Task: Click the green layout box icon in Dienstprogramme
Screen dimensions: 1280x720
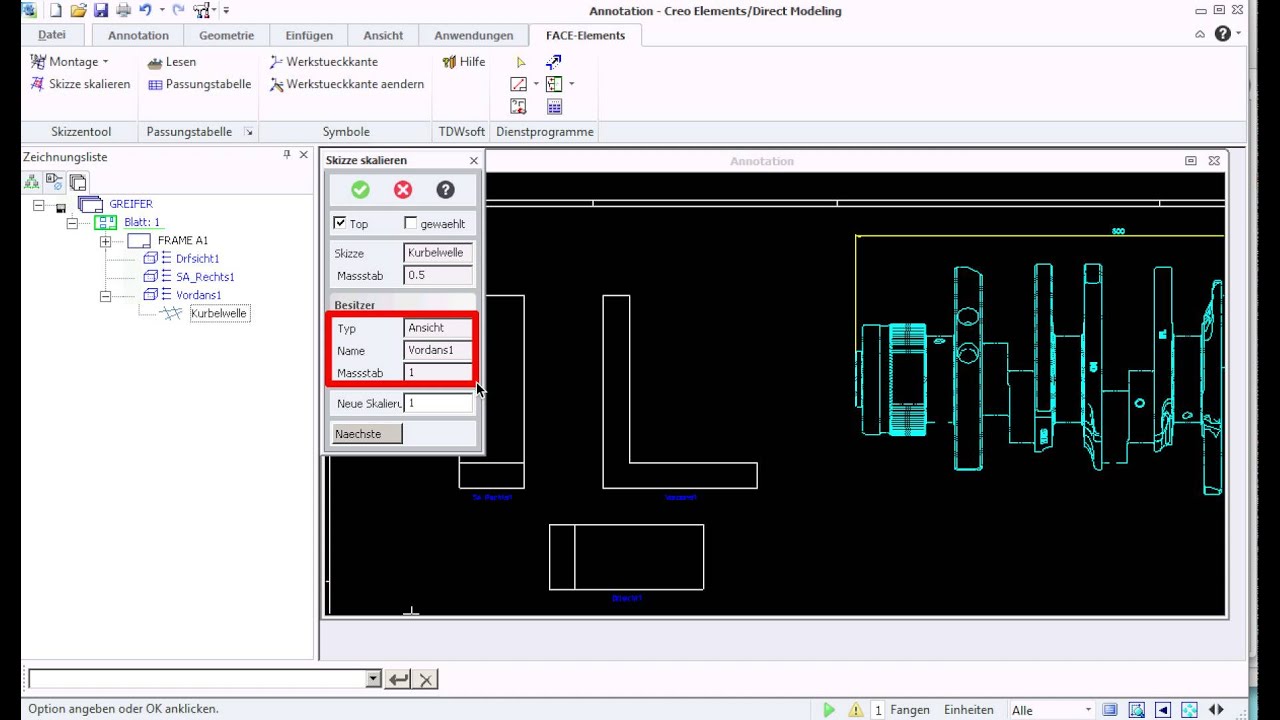Action: pyautogui.click(x=554, y=84)
